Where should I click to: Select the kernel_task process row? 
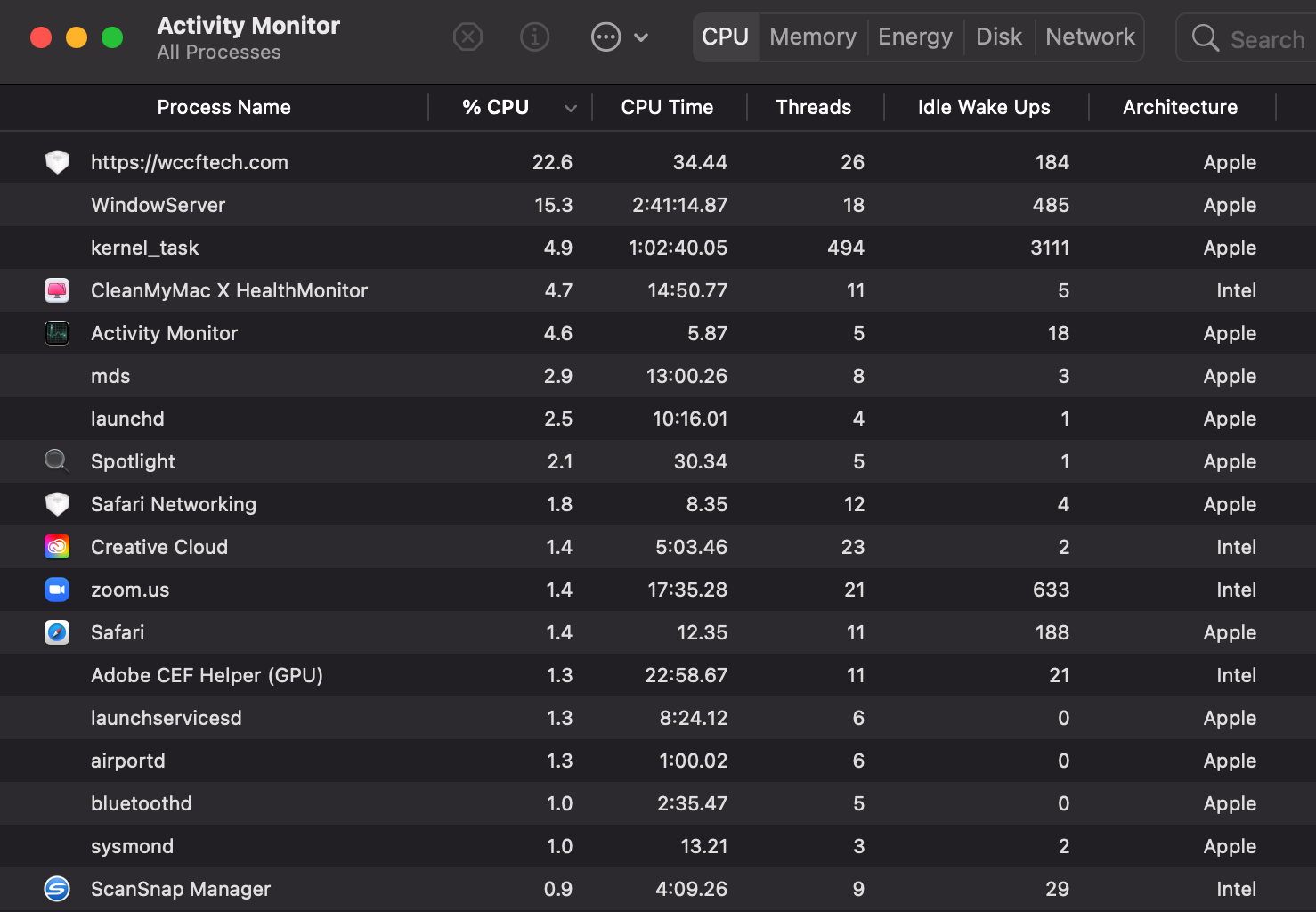point(658,248)
